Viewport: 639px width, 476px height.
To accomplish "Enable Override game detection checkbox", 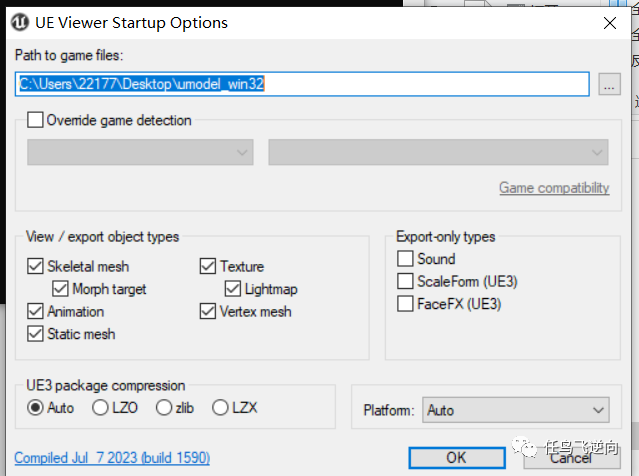I will [35, 120].
